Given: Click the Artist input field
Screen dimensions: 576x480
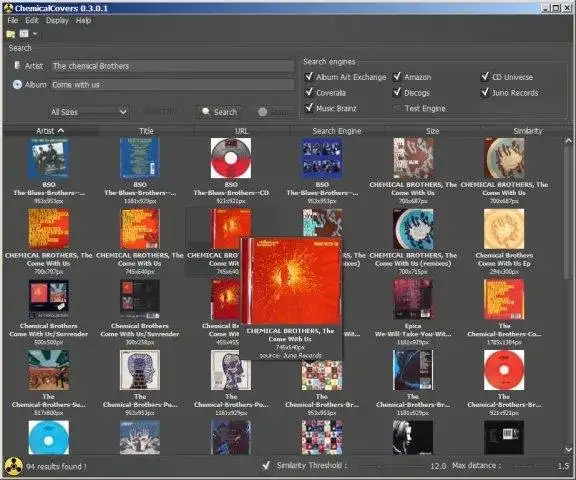Looking at the screenshot, I should (x=172, y=66).
